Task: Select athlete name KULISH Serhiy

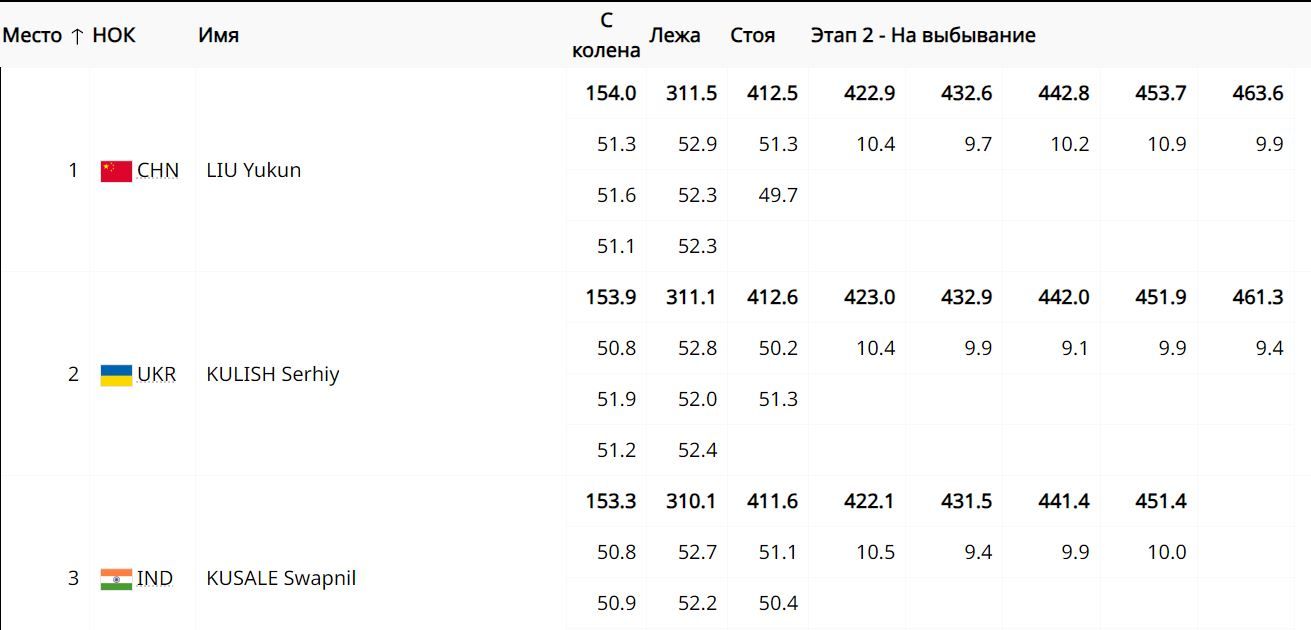Action: (272, 375)
